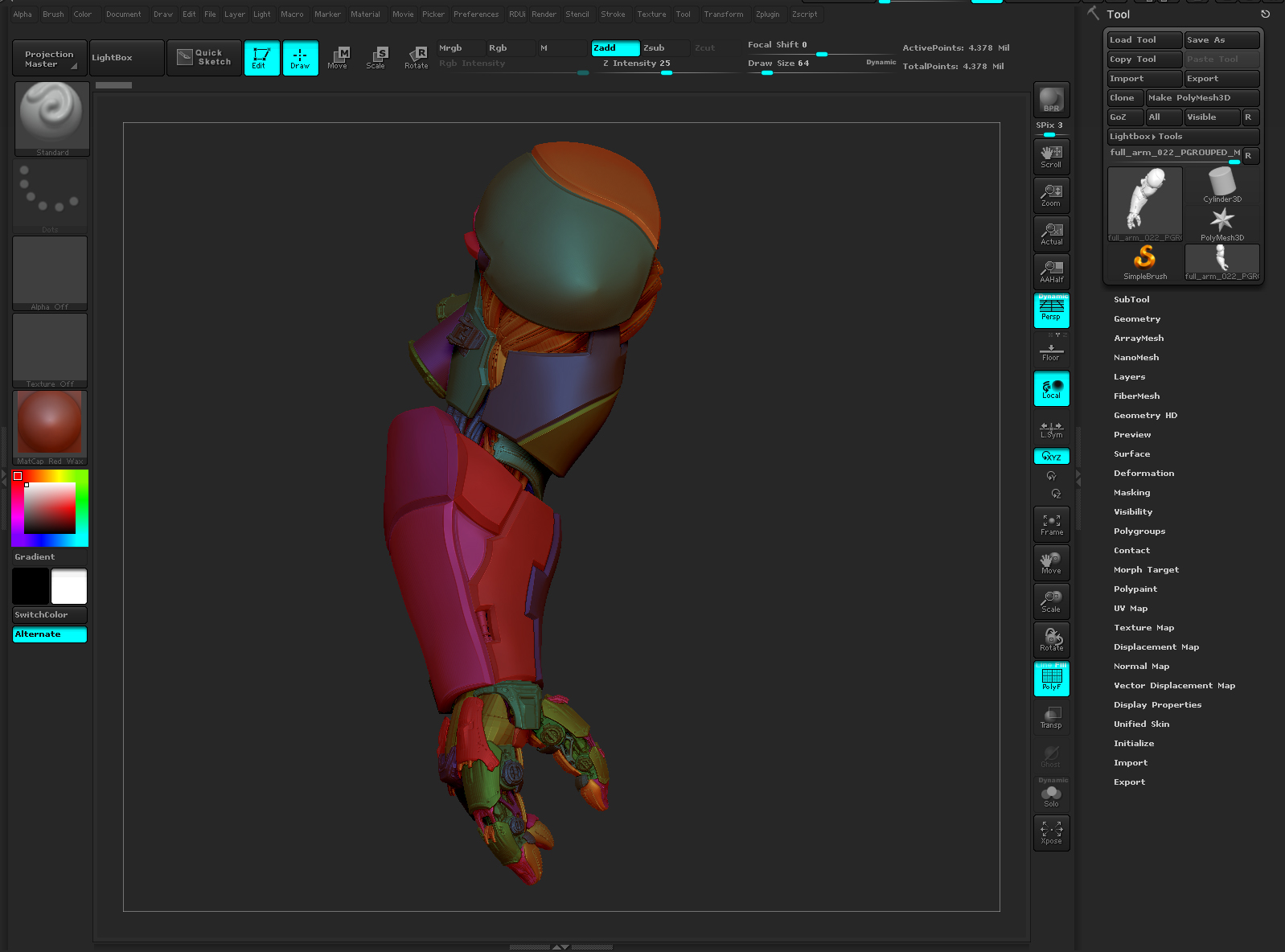Click the GoZ button

(1125, 117)
